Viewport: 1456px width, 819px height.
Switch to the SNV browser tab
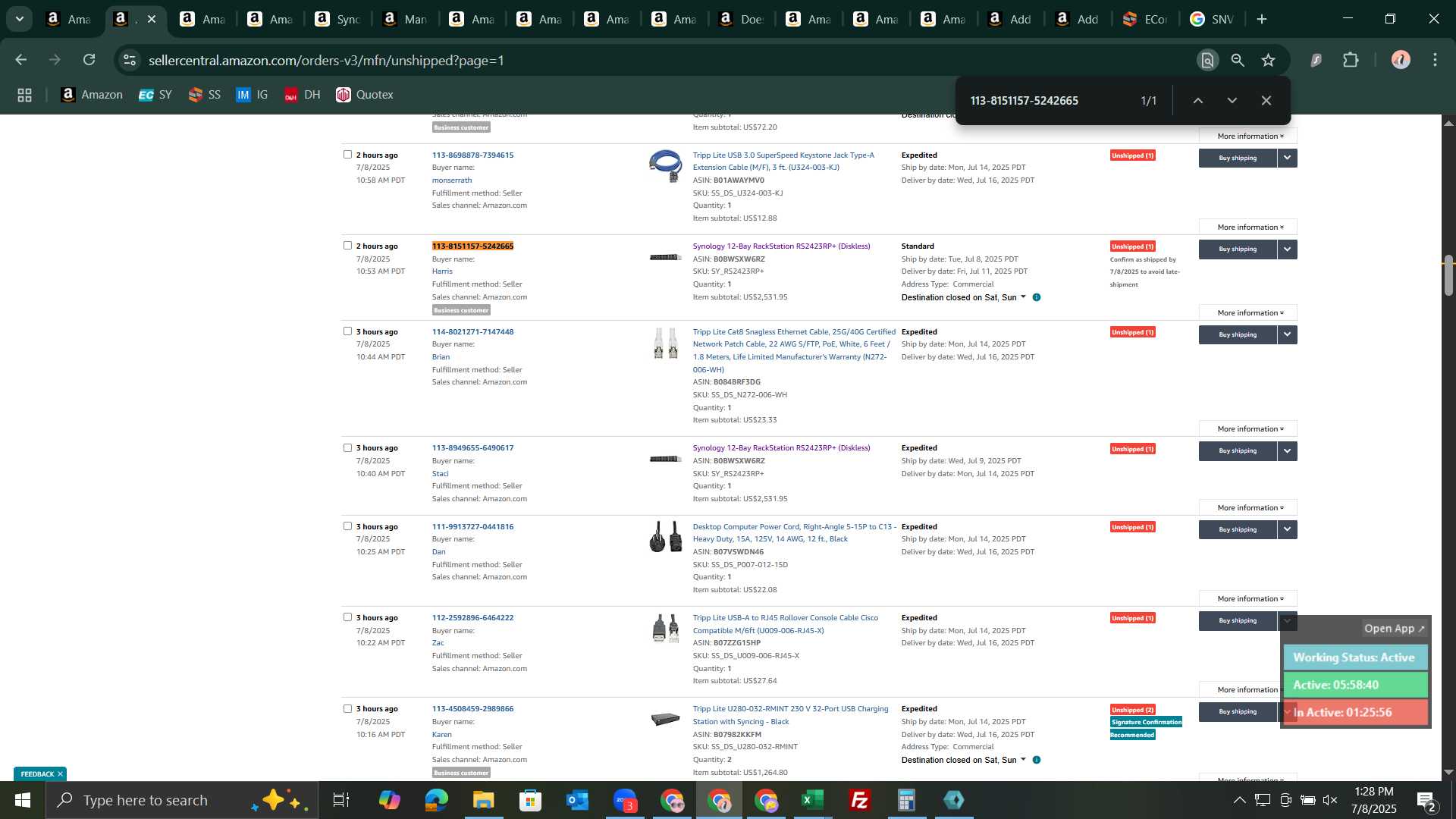[x=1213, y=19]
